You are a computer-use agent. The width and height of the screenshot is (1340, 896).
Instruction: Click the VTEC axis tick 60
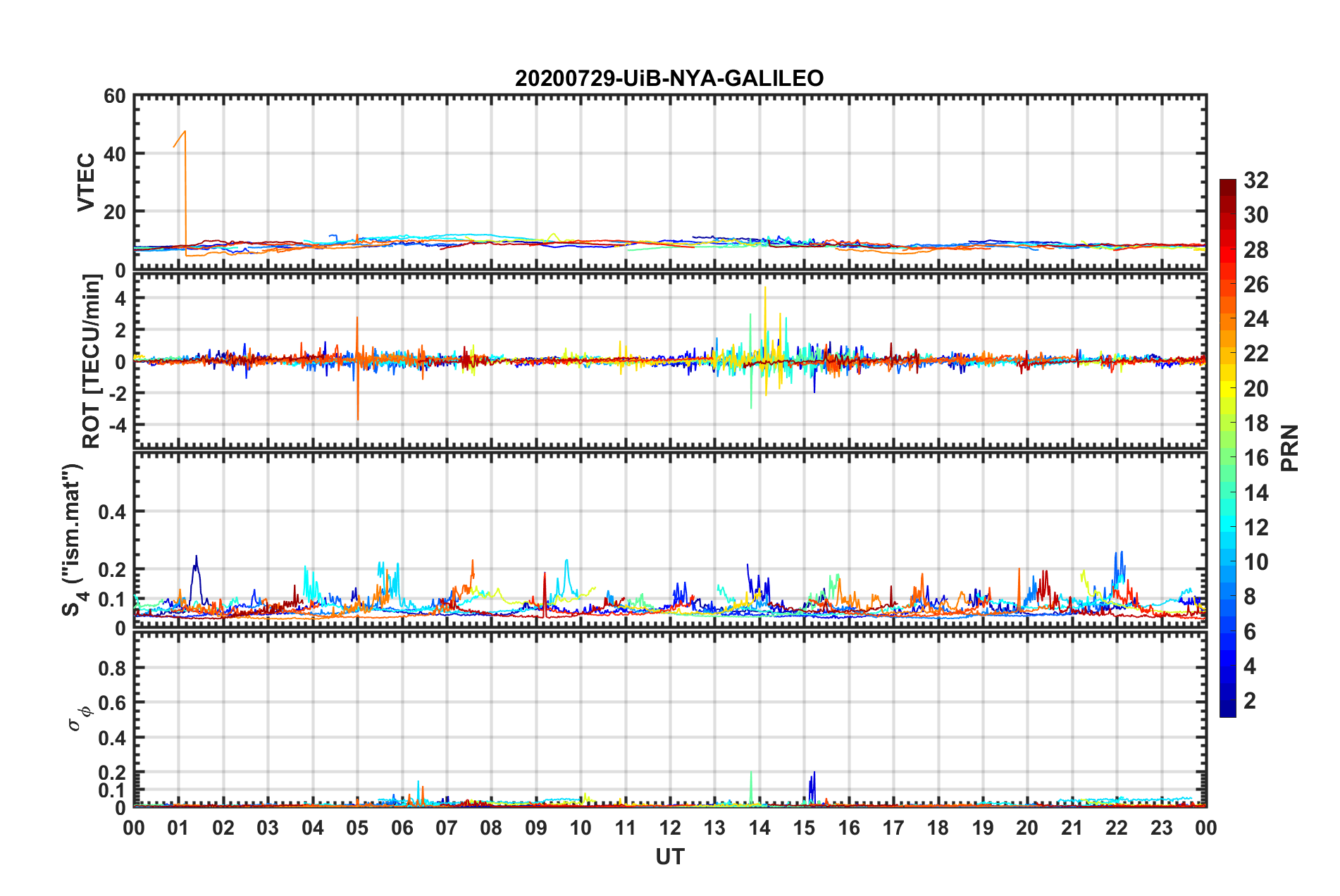pos(115,97)
